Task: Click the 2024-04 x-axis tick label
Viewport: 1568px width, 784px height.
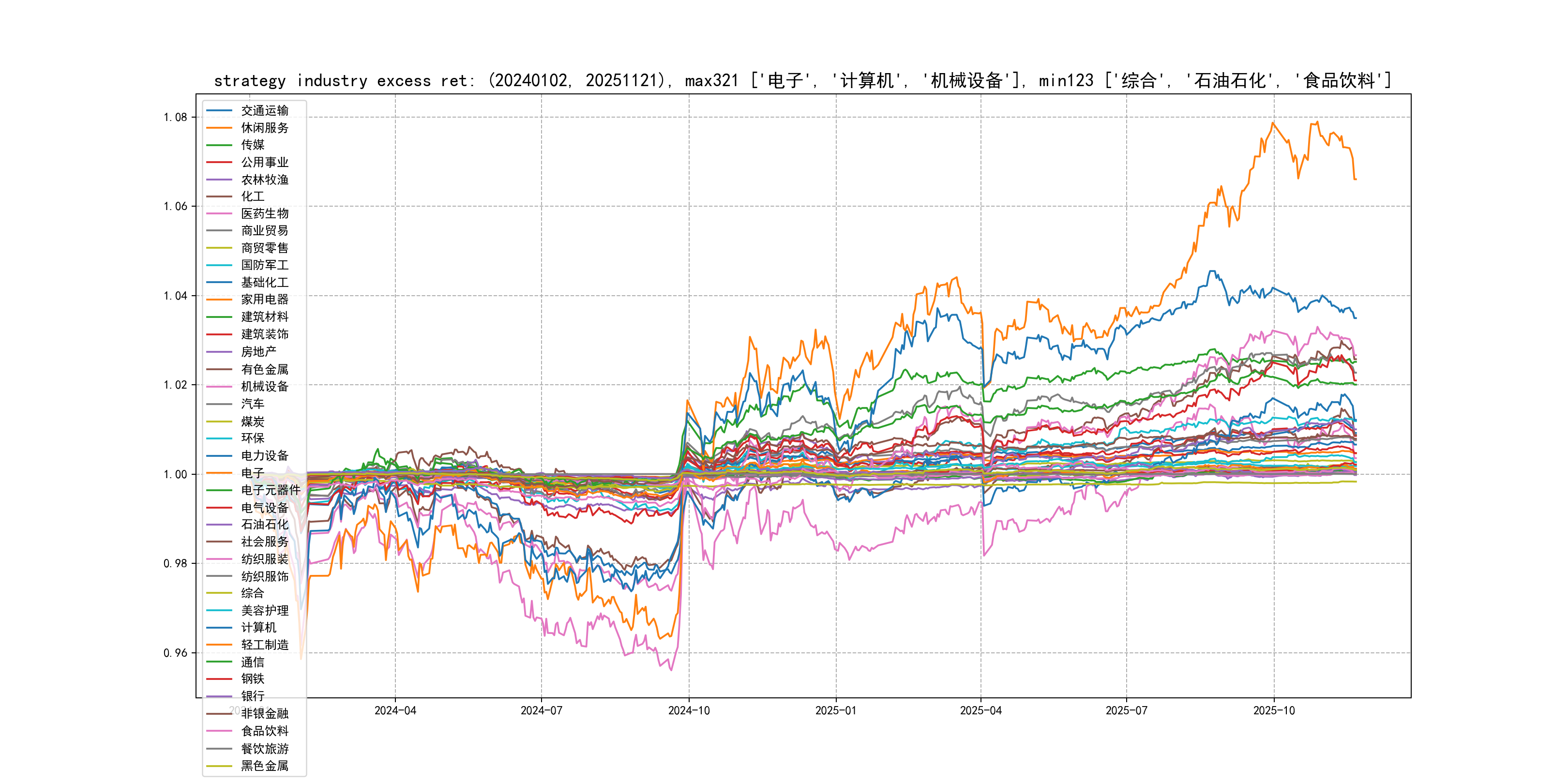Action: pyautogui.click(x=395, y=710)
